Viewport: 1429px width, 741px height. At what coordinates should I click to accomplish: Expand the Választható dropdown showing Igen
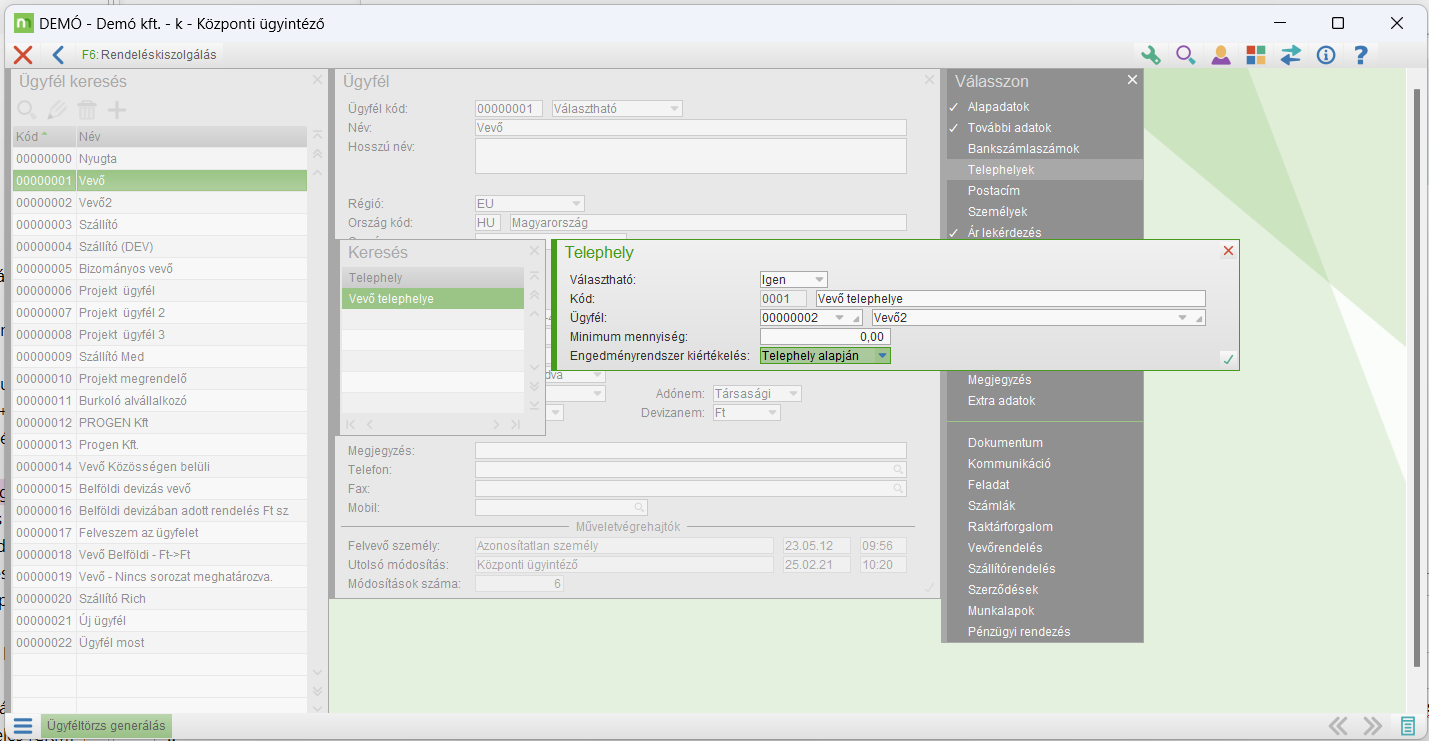(820, 280)
